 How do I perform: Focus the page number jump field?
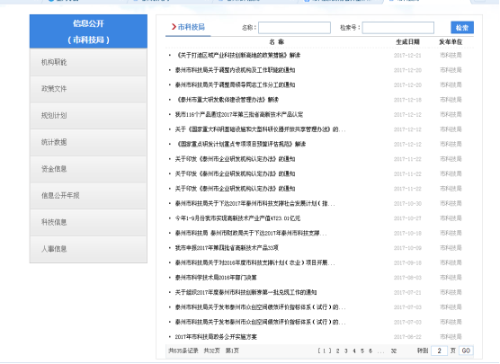pos(439,351)
